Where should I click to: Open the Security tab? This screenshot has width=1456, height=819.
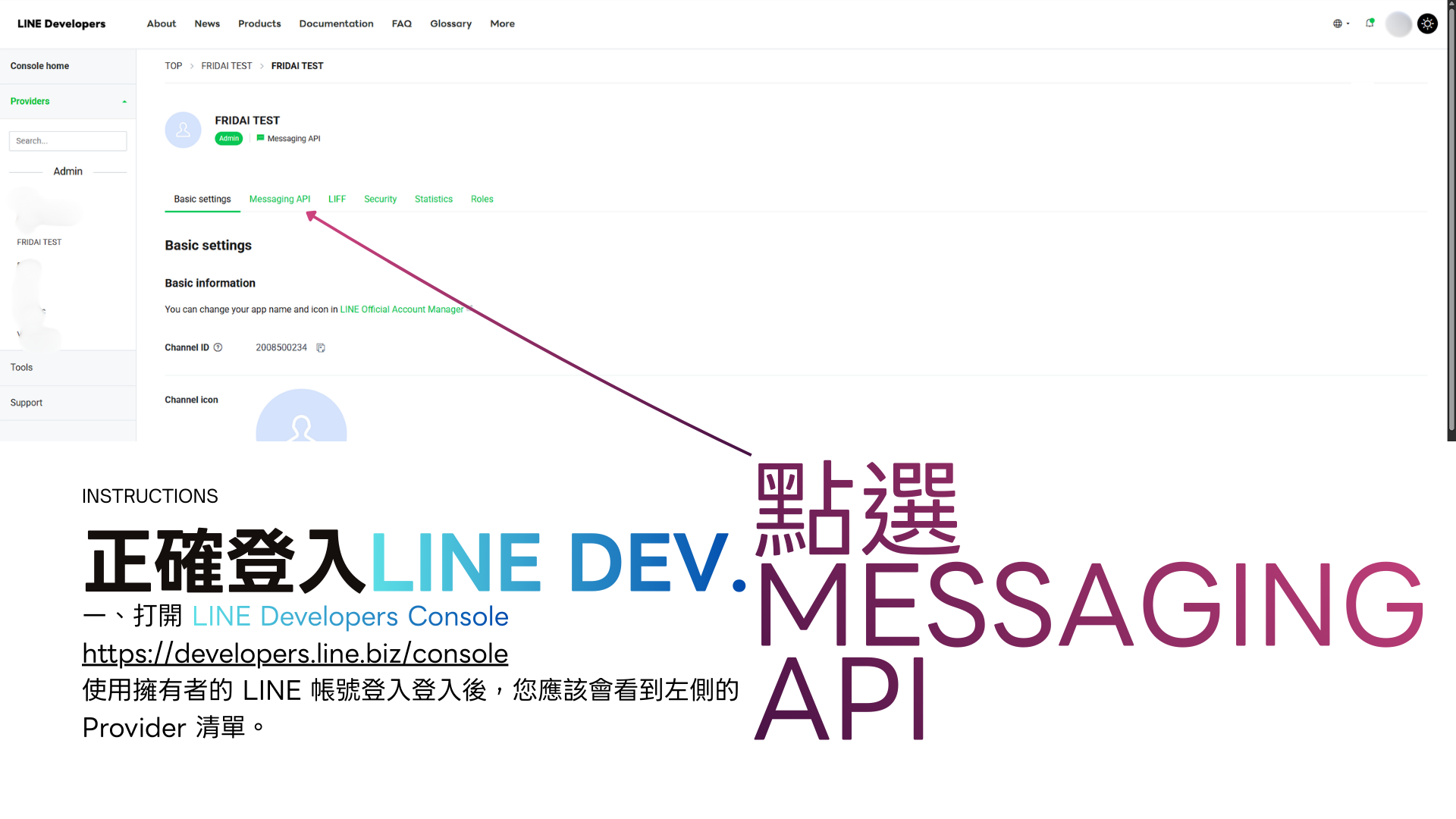(380, 199)
